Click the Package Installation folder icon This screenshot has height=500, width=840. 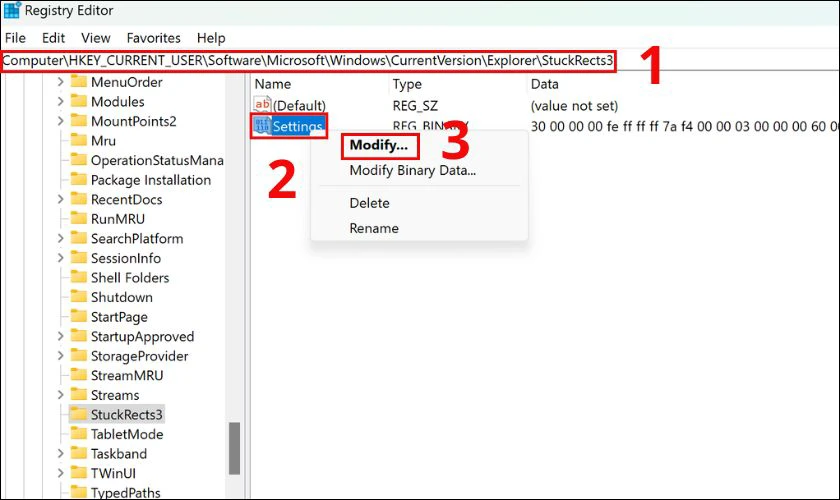point(79,179)
